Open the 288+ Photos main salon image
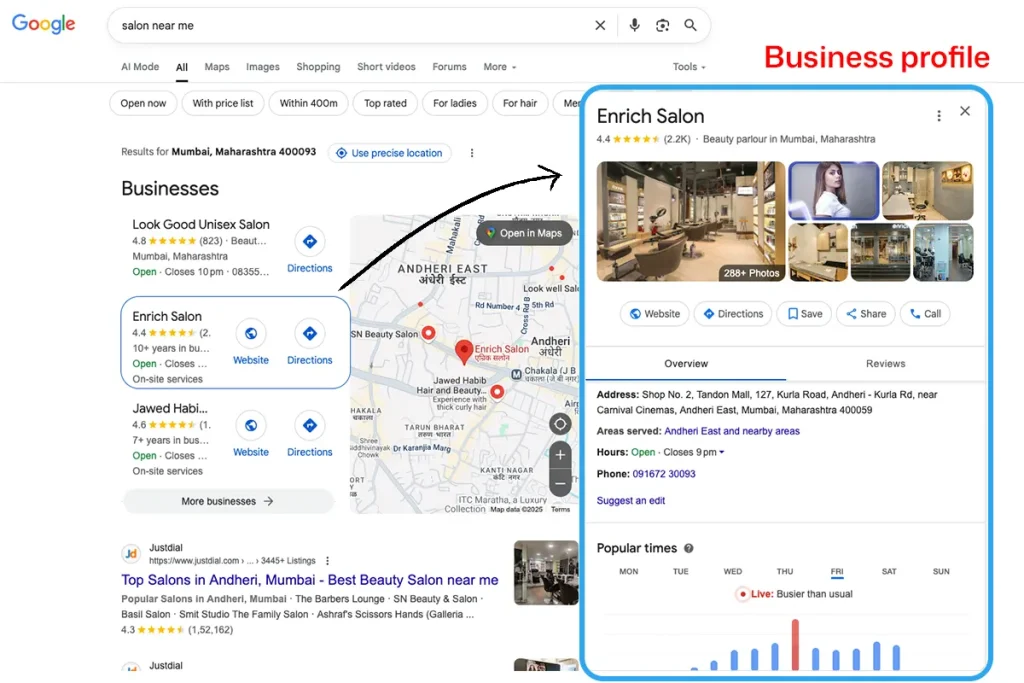 coord(690,221)
